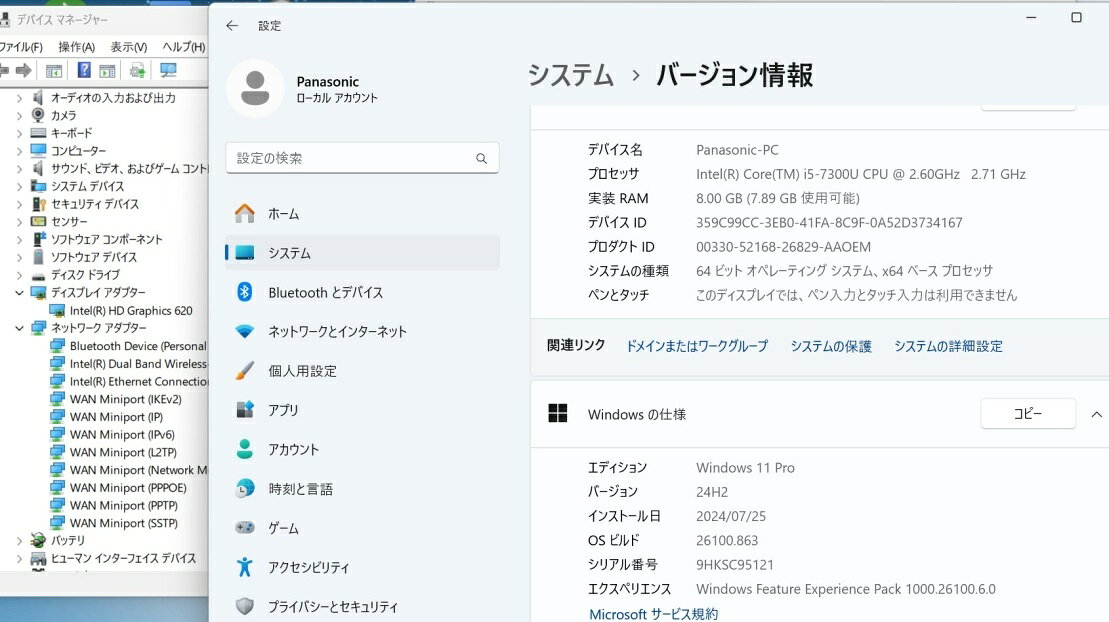This screenshot has height=622, width=1109.
Task: Select Intel(R) HD Graphics 620 device
Action: pyautogui.click(x=131, y=311)
